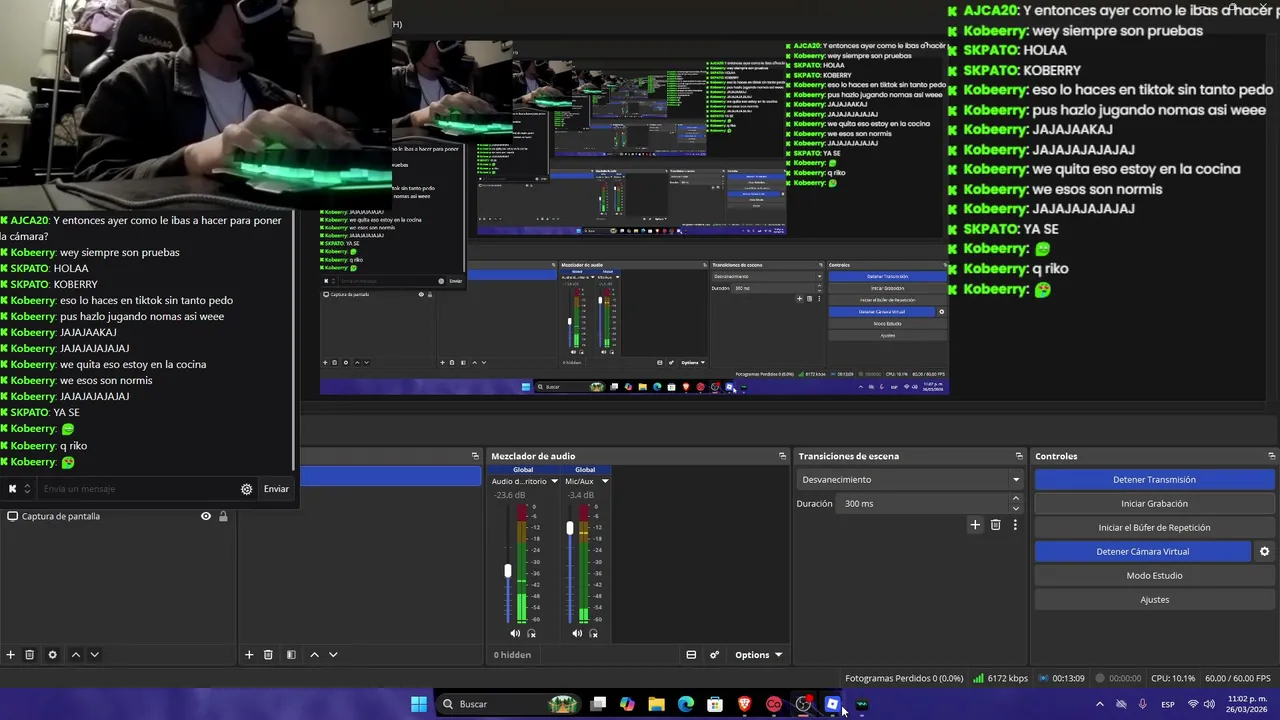Open scene filters gear icon

tap(52, 655)
